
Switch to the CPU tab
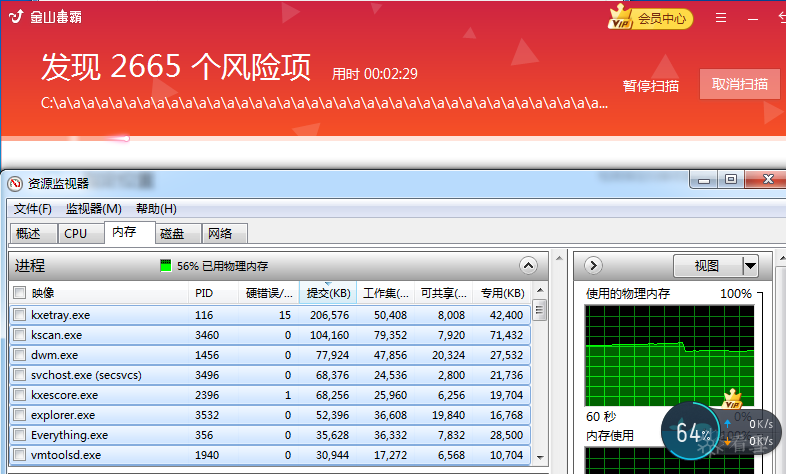(81, 233)
